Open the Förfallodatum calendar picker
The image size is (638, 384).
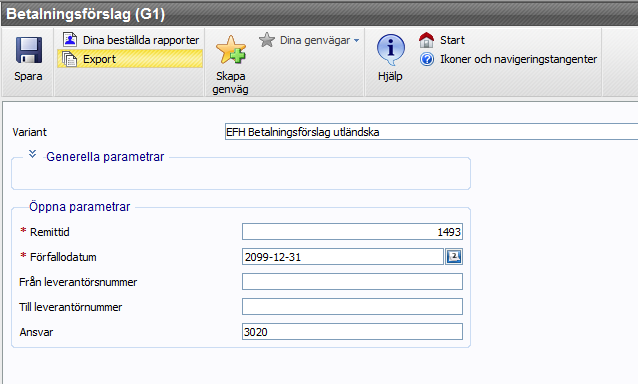tap(454, 257)
